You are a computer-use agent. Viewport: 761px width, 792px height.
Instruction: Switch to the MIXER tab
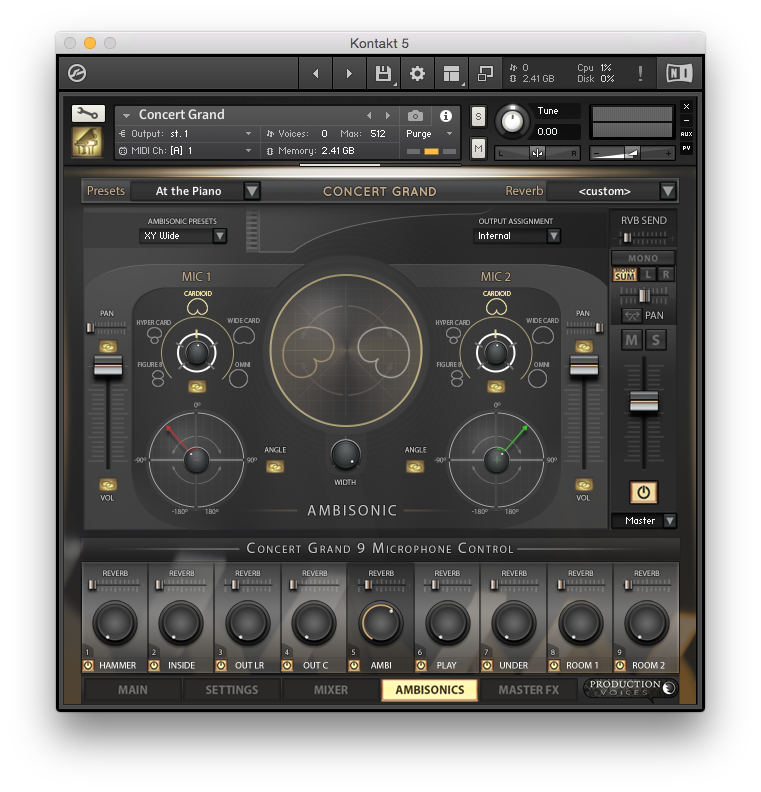click(x=331, y=690)
